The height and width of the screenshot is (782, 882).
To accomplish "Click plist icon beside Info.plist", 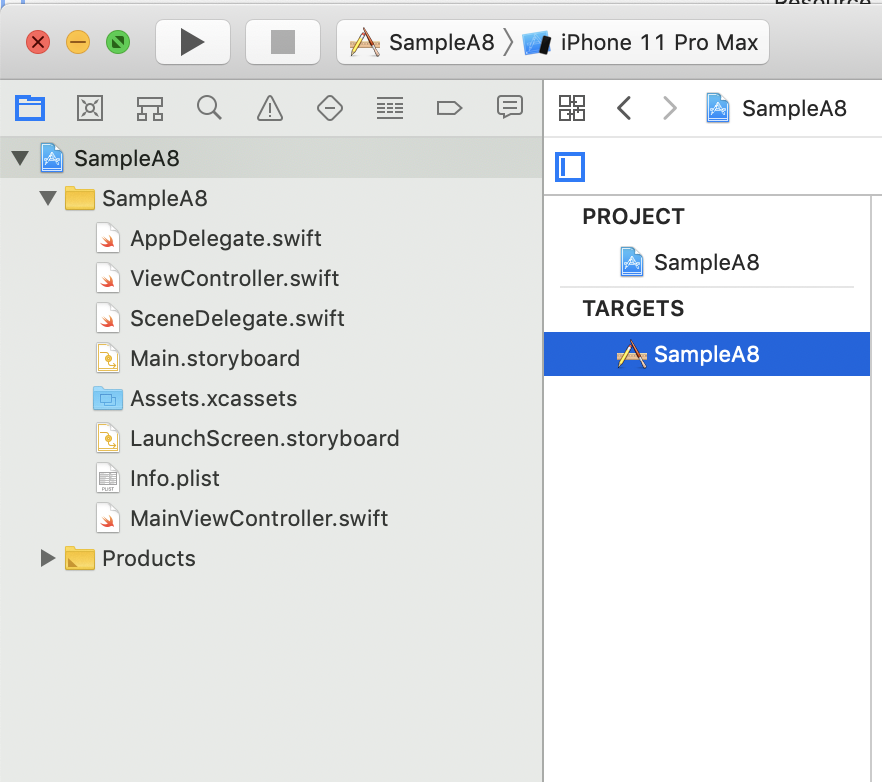I will coord(107,478).
